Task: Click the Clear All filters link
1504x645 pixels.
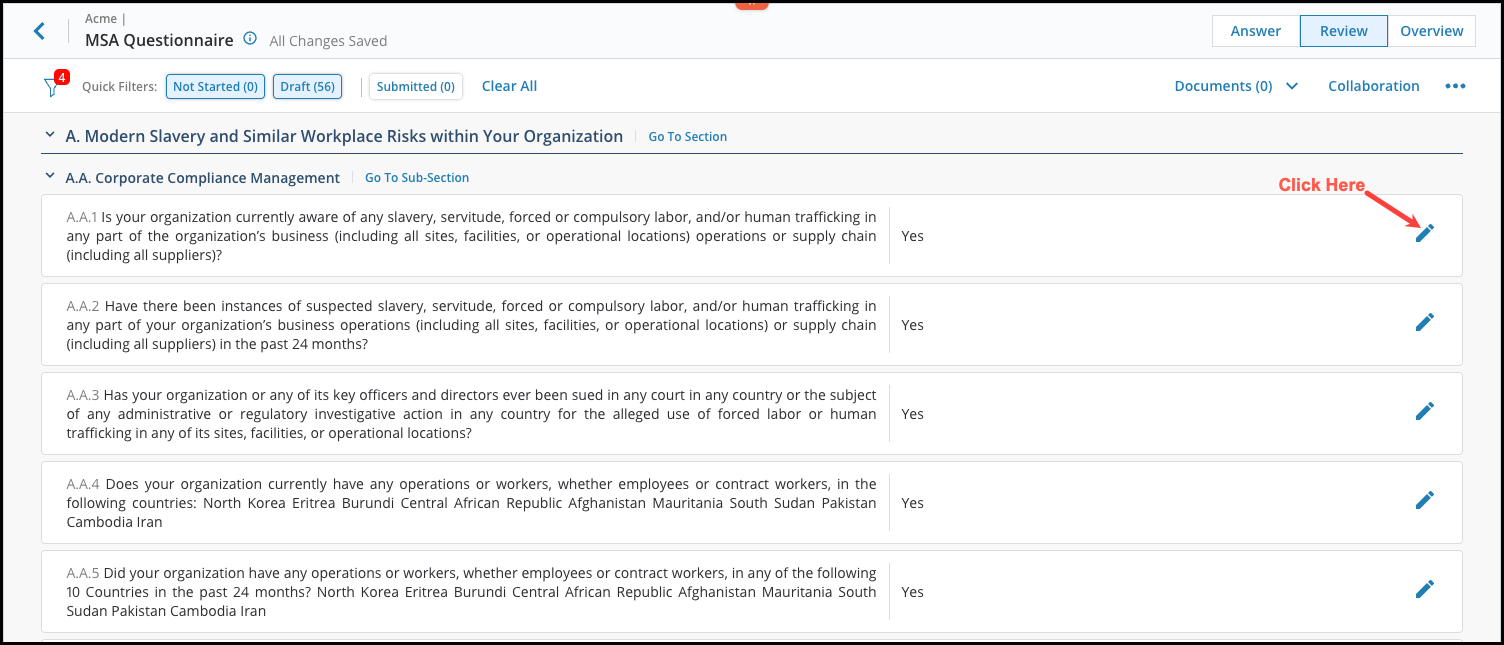Action: click(510, 86)
